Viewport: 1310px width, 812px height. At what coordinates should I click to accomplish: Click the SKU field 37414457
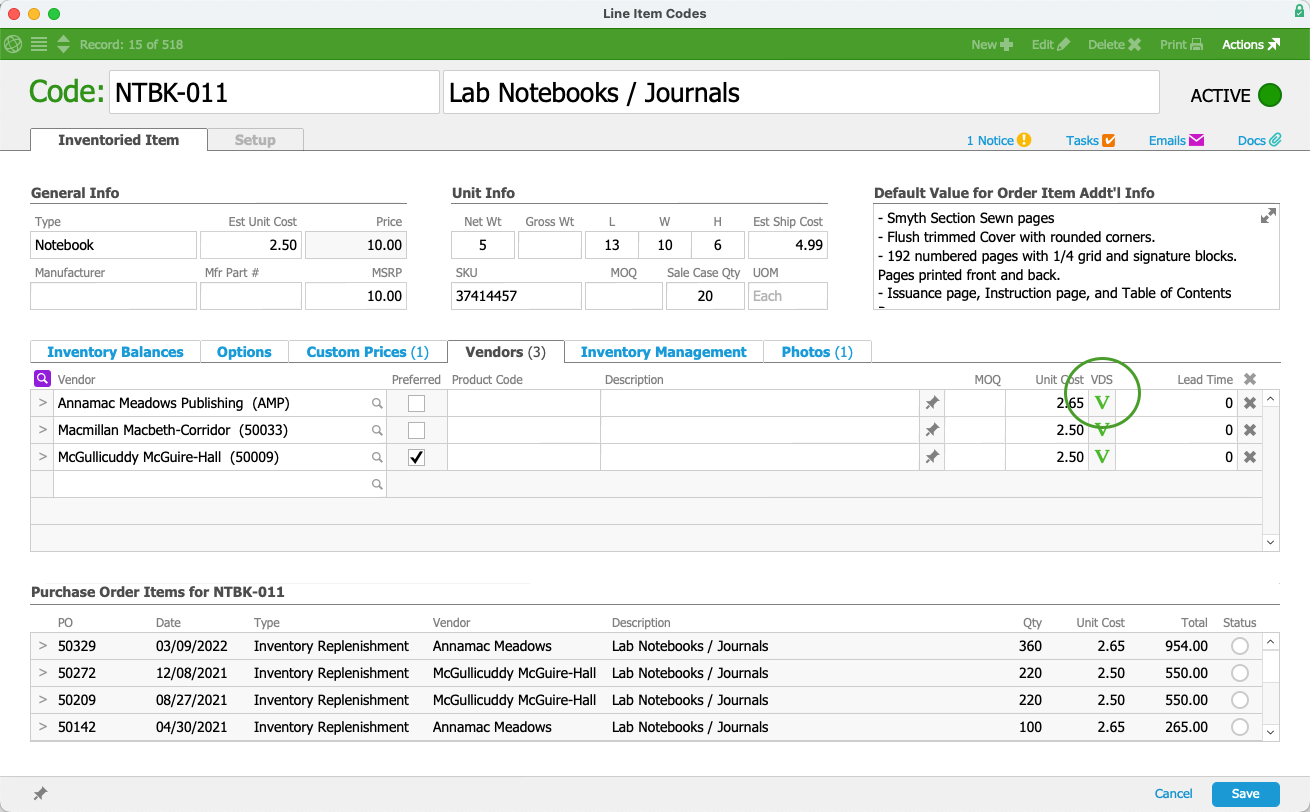click(x=516, y=296)
